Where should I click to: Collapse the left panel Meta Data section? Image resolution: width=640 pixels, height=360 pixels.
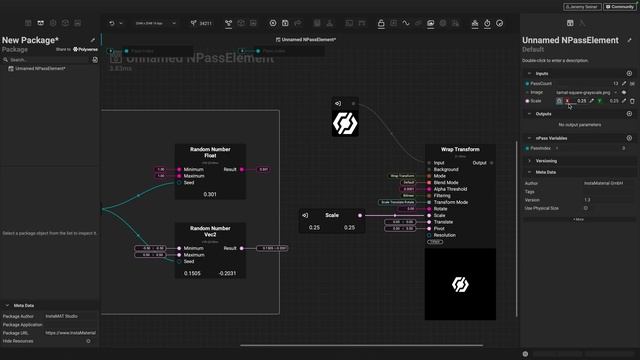[7, 305]
